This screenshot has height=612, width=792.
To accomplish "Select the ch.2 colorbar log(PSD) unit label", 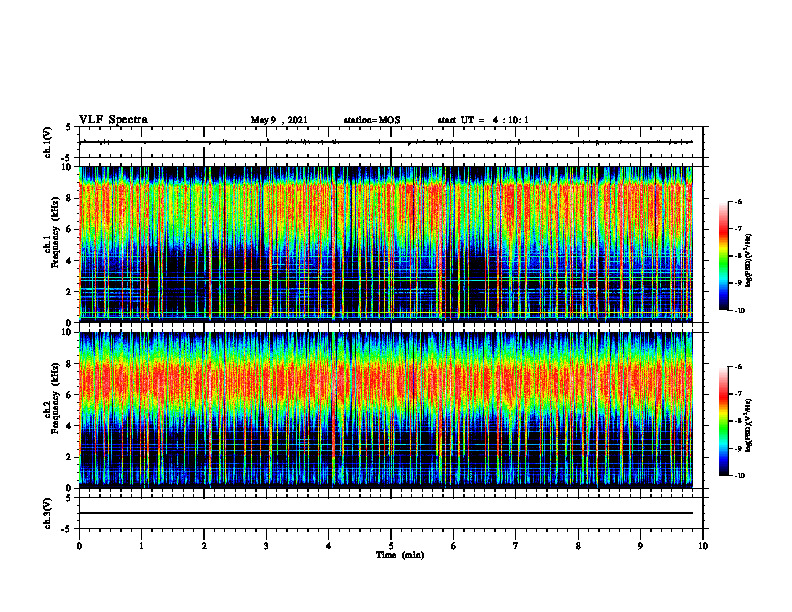I will coord(749,425).
